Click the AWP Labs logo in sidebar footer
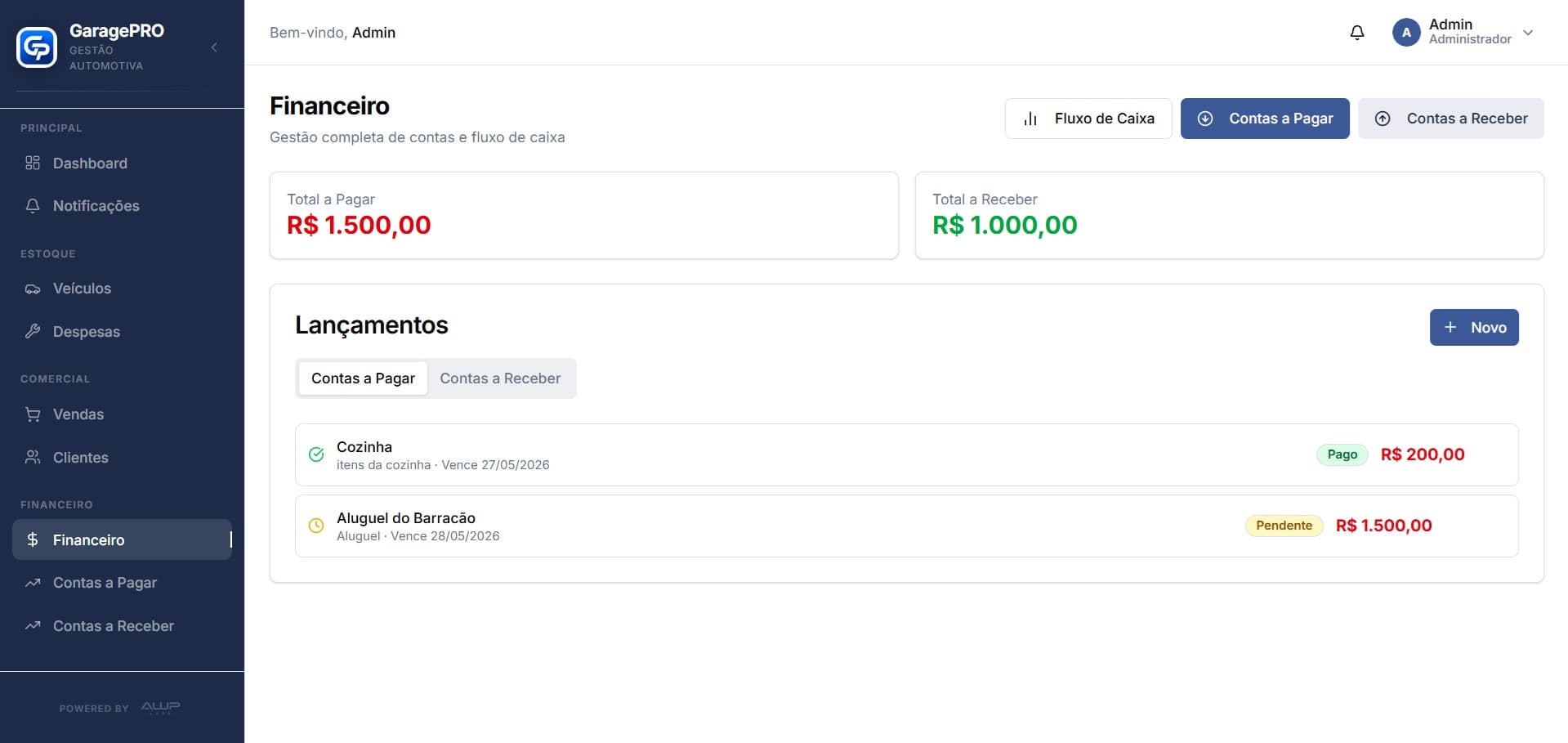This screenshot has width=1568, height=743. (160, 707)
